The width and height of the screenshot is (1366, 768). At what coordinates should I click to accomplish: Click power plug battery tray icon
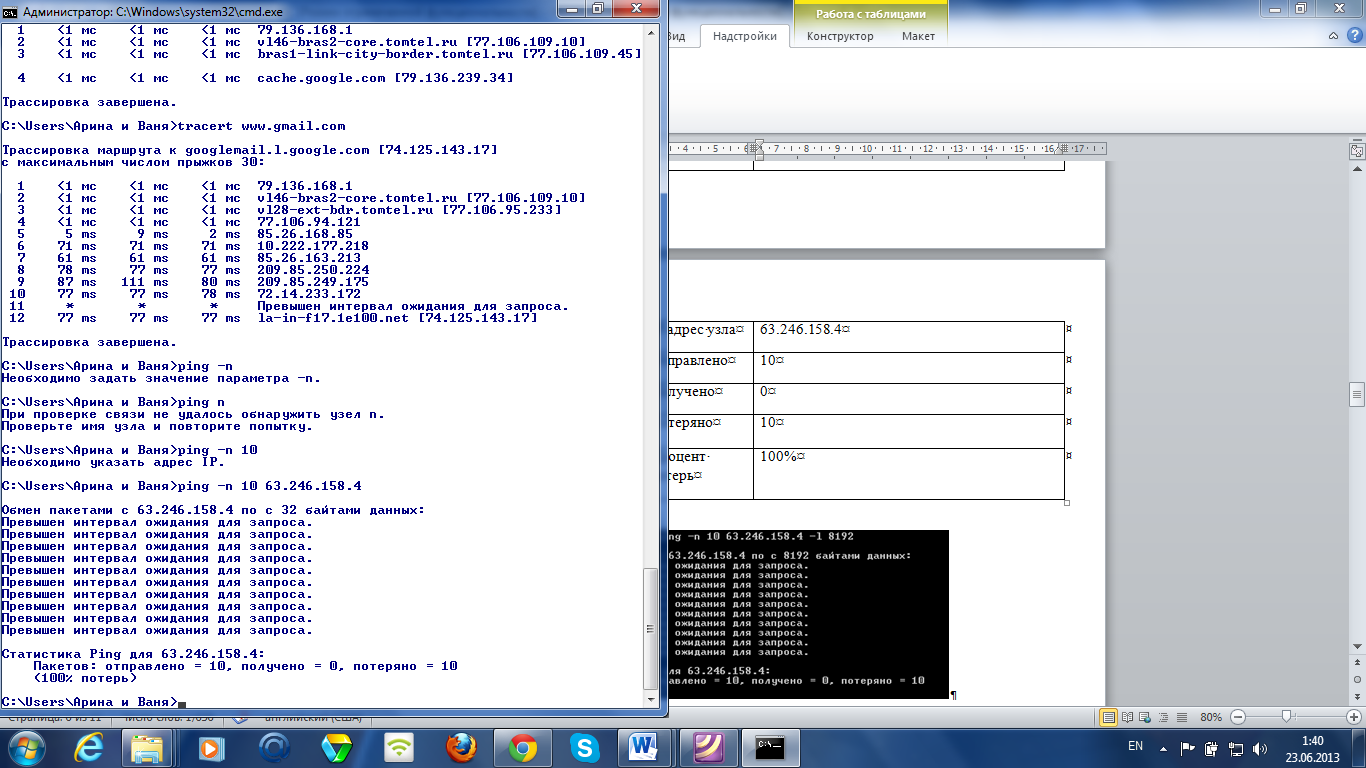pos(1212,747)
